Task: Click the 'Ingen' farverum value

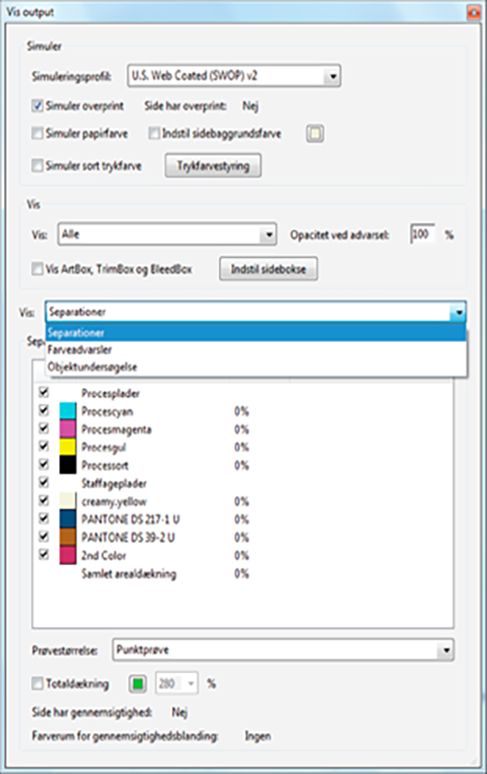Action: click(258, 736)
